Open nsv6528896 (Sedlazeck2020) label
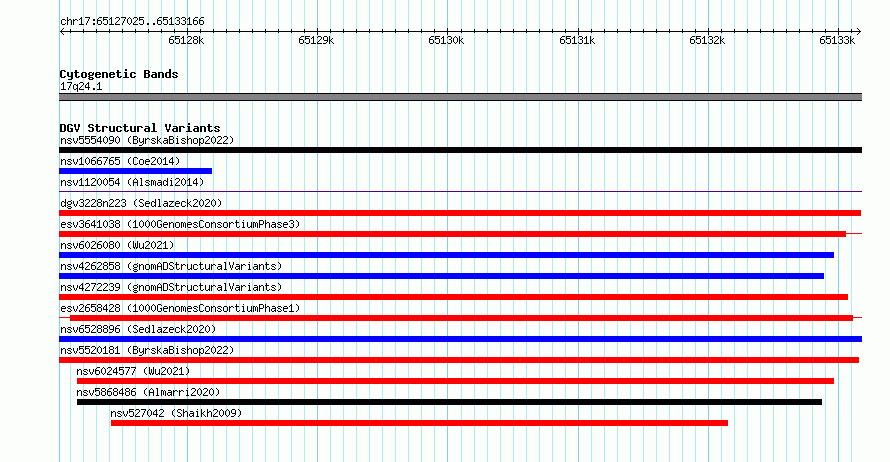The height and width of the screenshot is (462, 890). coord(138,329)
